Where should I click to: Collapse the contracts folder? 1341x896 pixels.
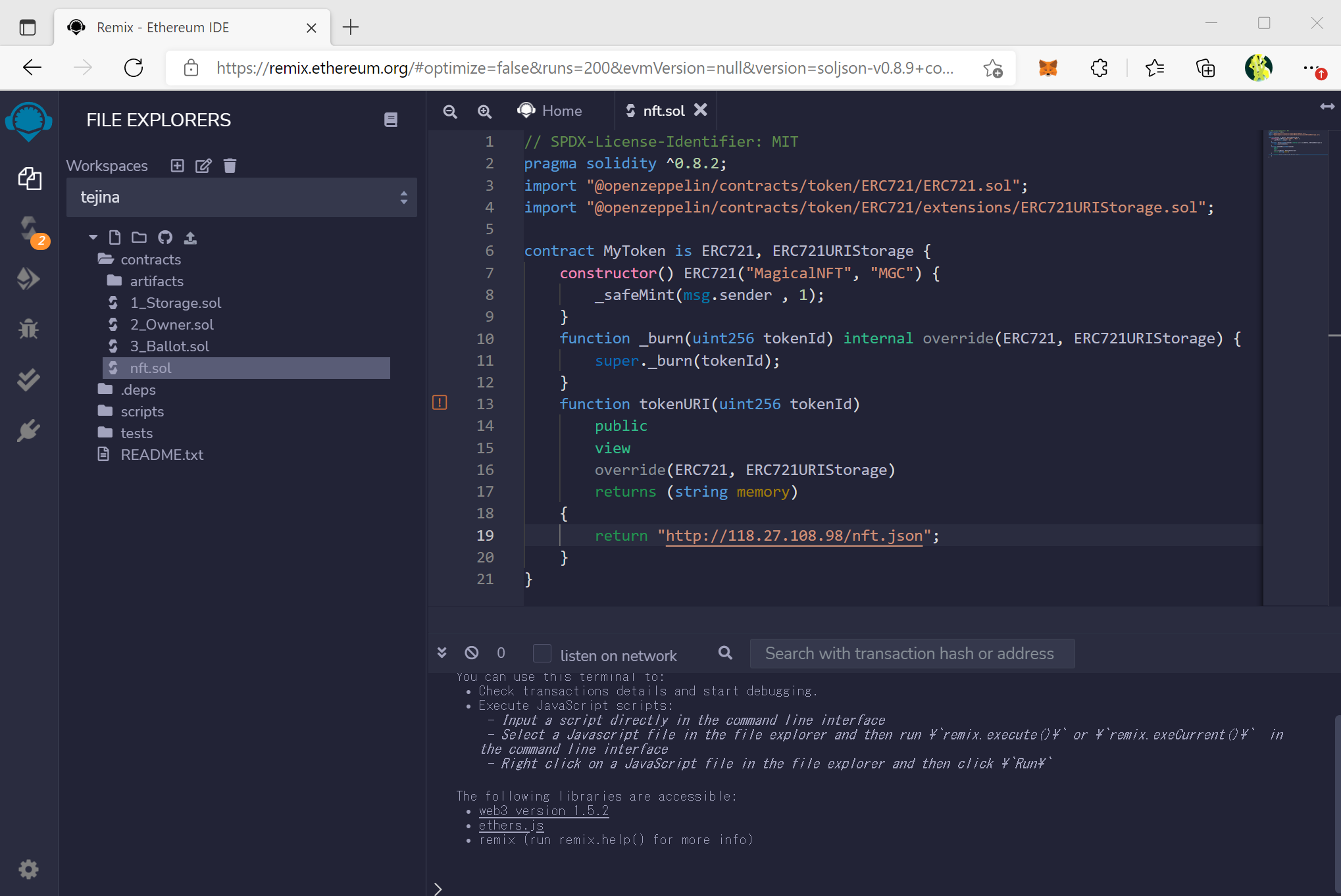tap(150, 259)
